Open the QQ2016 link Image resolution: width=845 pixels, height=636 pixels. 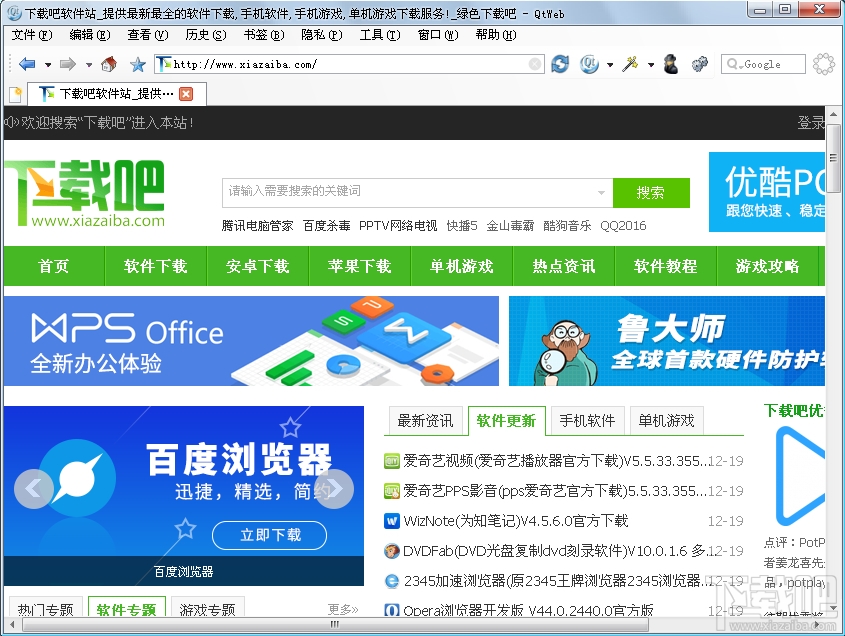pos(624,226)
